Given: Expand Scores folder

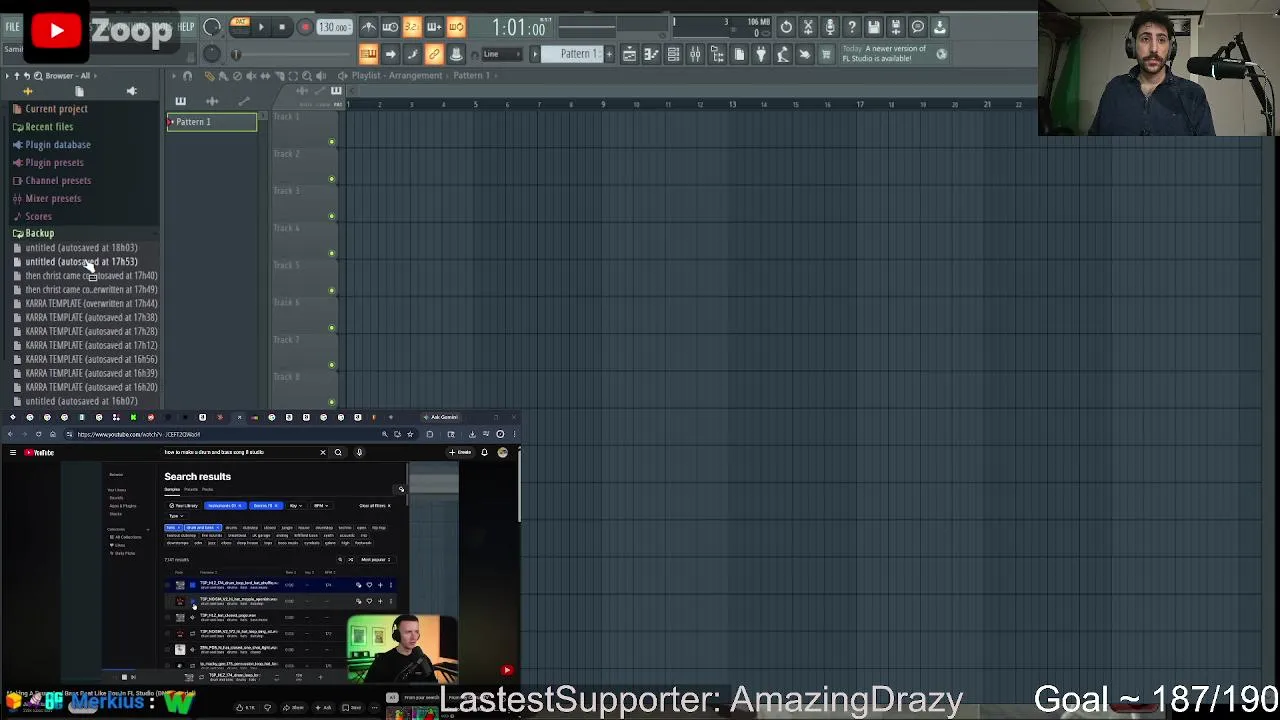Looking at the screenshot, I should click(x=38, y=217).
